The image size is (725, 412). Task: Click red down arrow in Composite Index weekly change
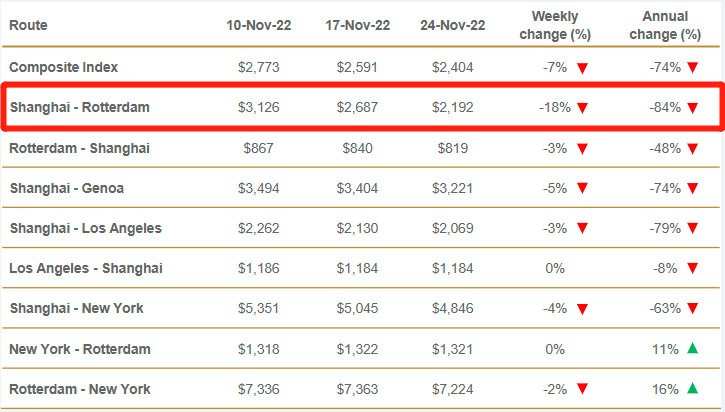582,68
